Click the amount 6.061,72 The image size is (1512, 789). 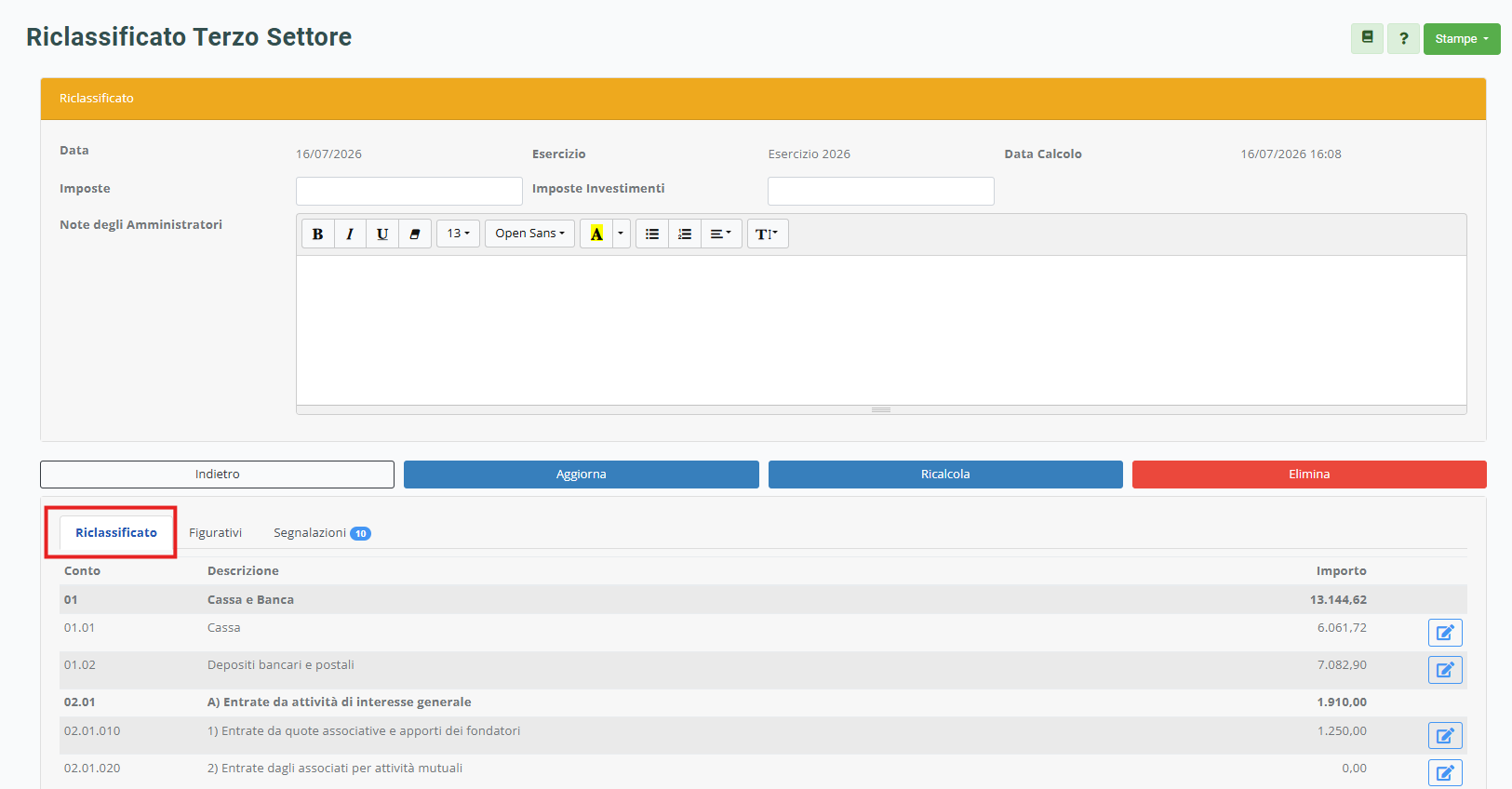click(x=1342, y=628)
